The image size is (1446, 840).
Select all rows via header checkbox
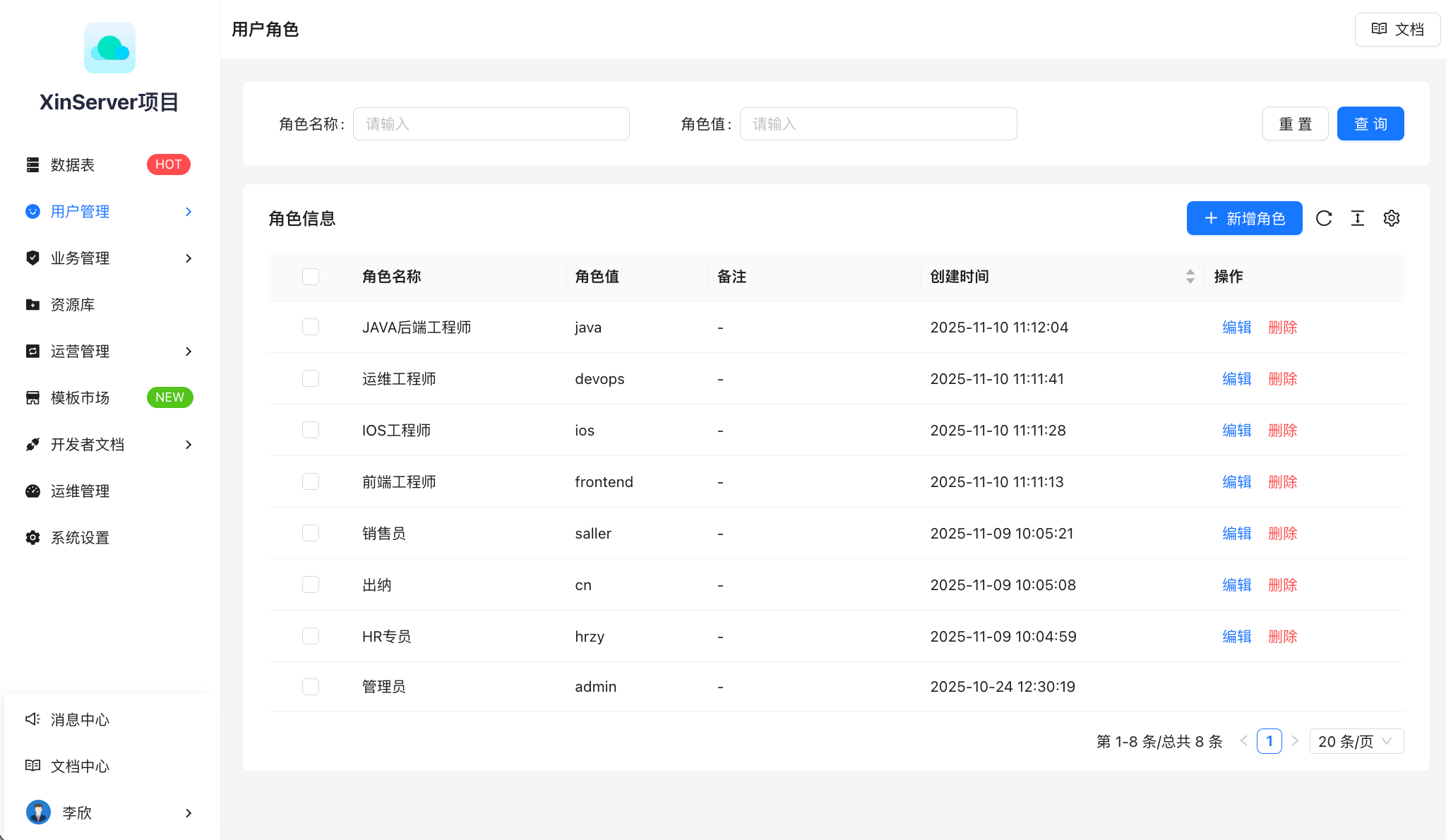(311, 277)
